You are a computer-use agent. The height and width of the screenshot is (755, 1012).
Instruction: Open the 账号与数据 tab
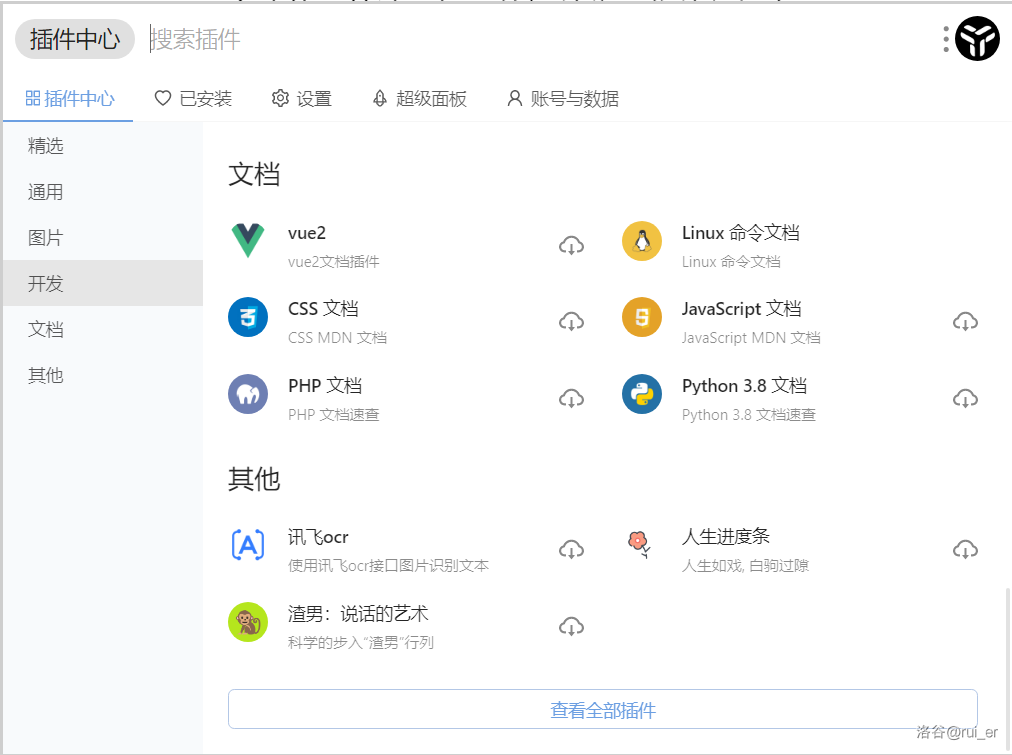click(x=563, y=98)
